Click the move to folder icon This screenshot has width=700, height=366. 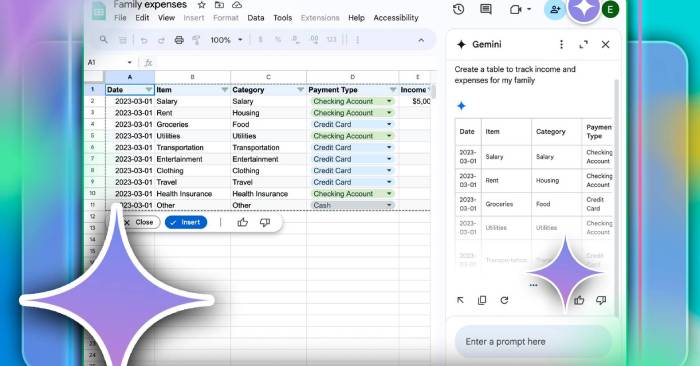219,5
